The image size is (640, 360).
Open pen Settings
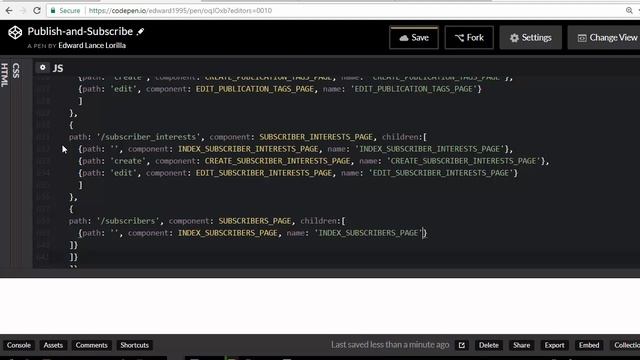[x=531, y=38]
